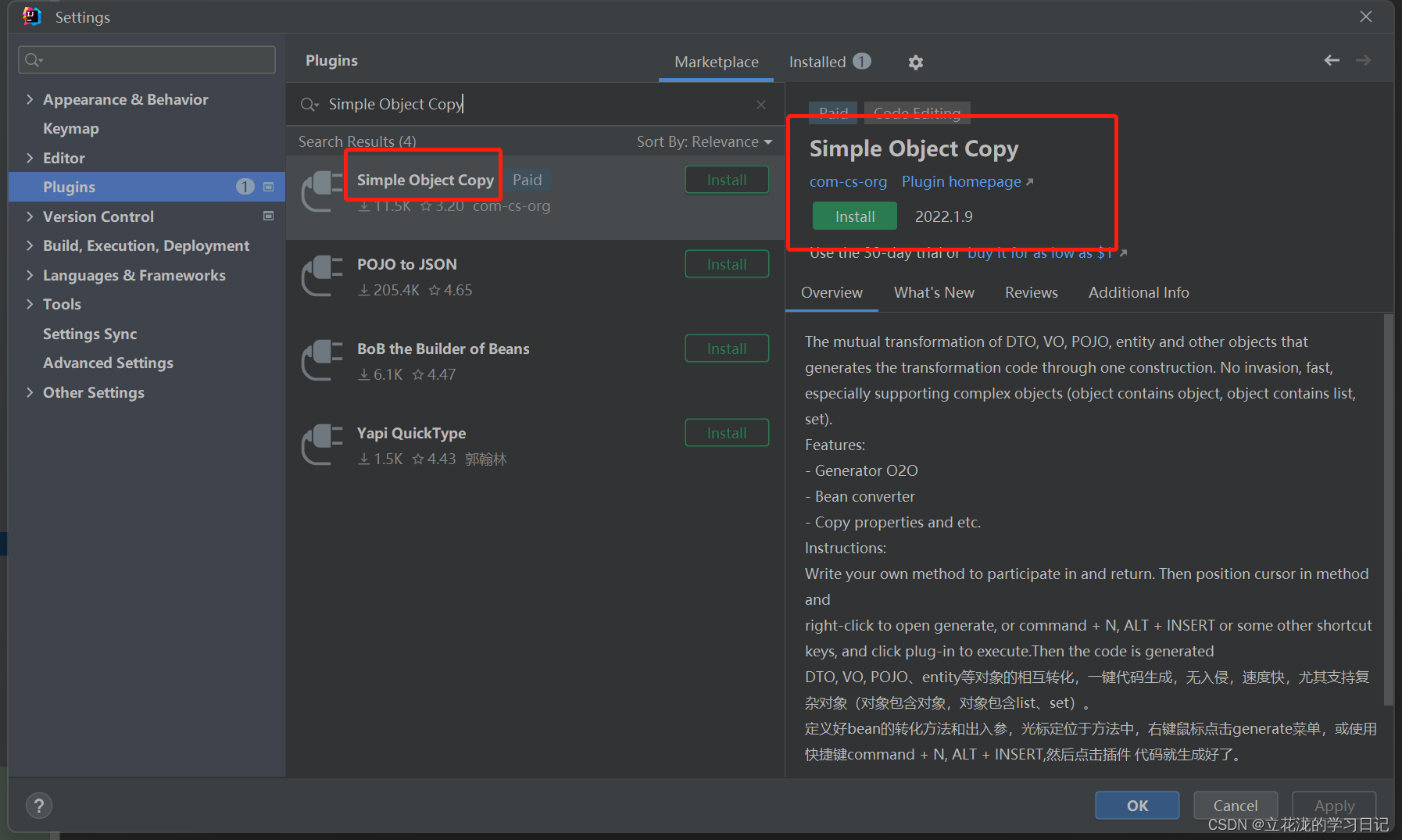Switch to the Installed tab
Image resolution: width=1402 pixels, height=840 pixels.
pos(829,62)
